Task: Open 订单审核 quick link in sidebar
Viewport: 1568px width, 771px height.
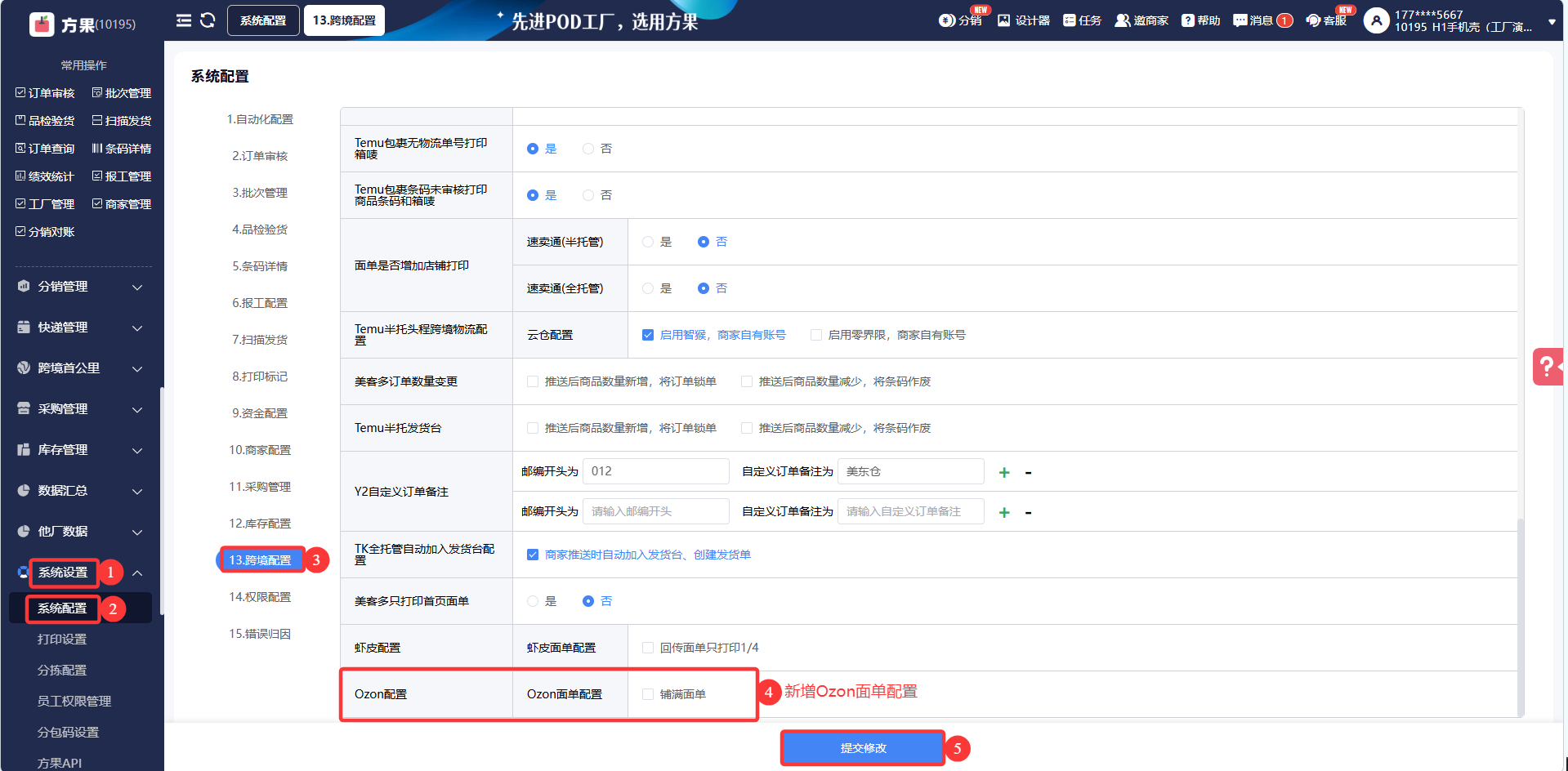Action: pos(46,93)
